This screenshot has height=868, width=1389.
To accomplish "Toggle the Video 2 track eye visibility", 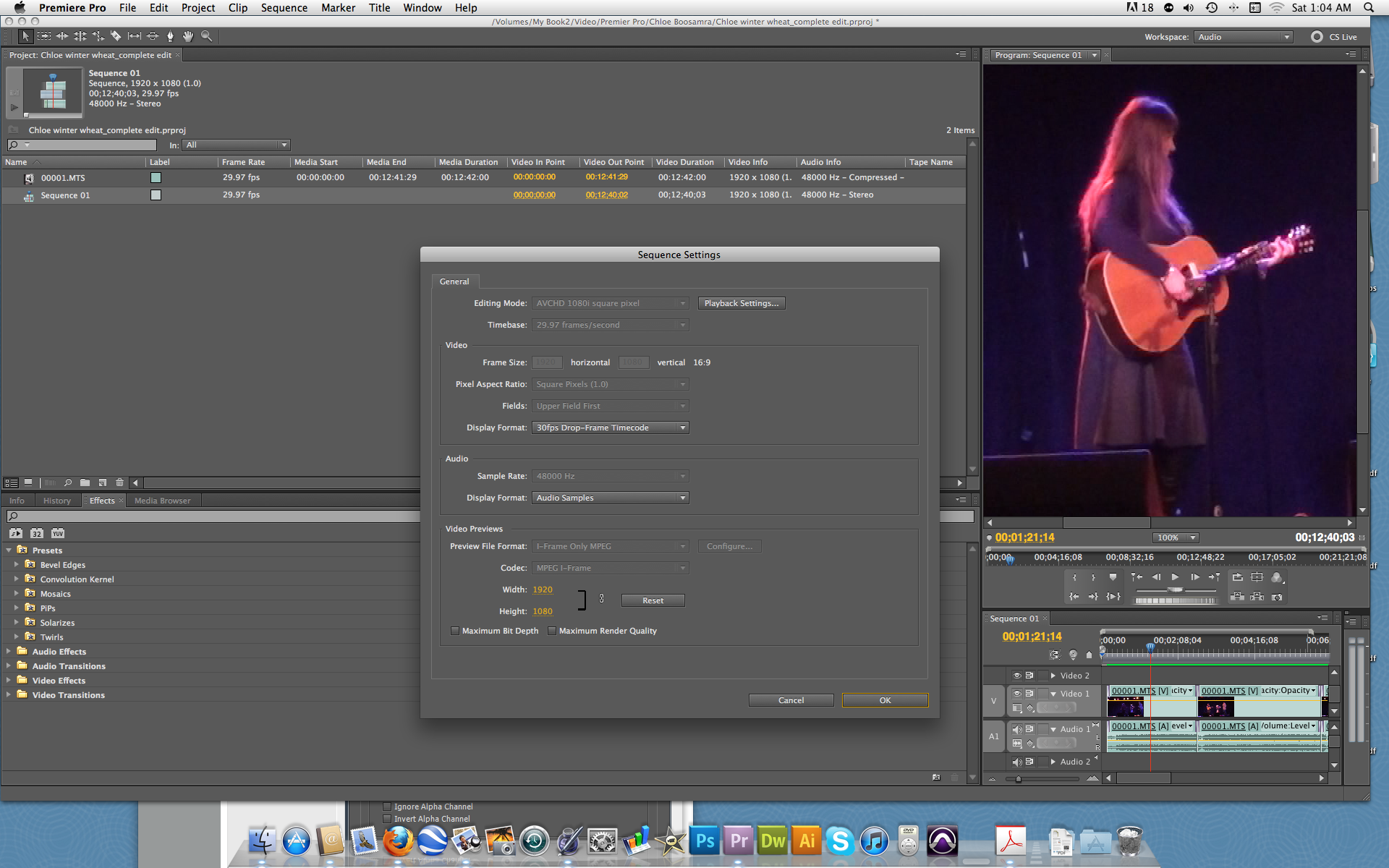I will pyautogui.click(x=1017, y=676).
